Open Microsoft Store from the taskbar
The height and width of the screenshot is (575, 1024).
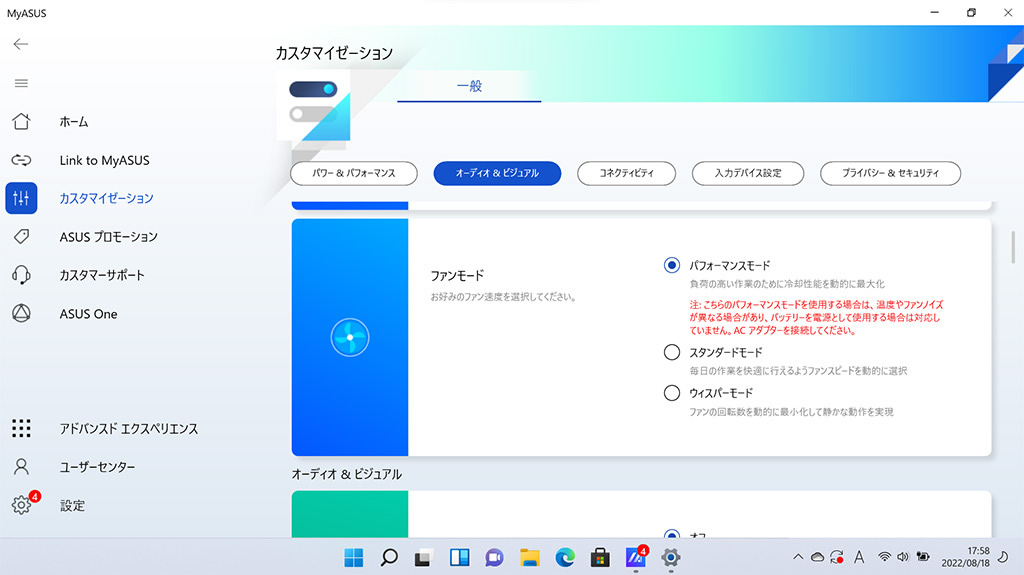[600, 557]
